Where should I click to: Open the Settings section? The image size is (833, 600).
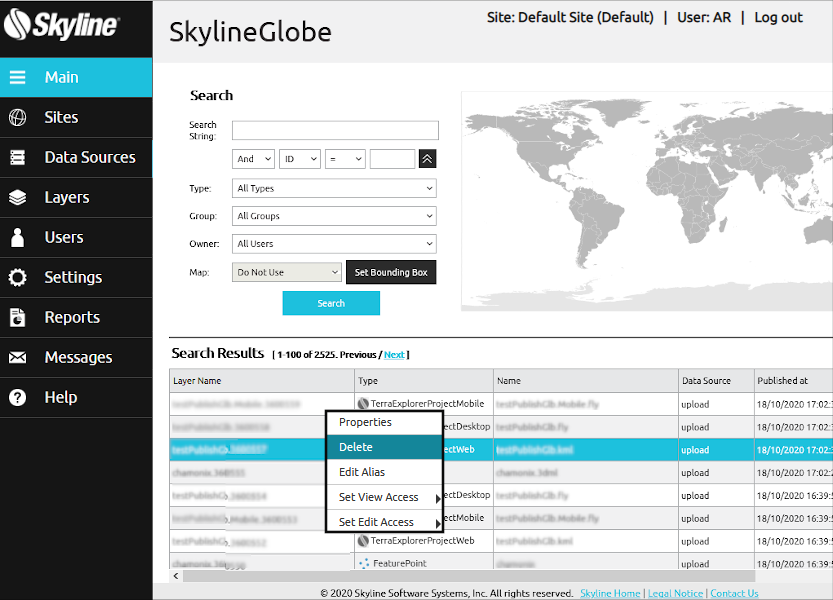76,277
